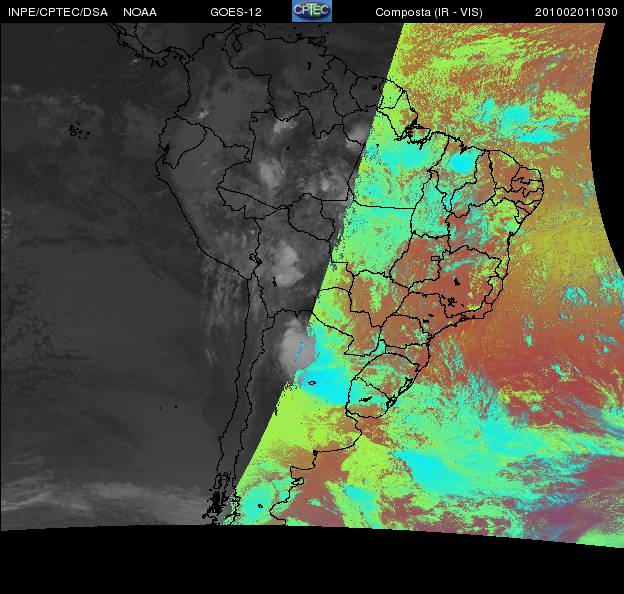Click the INPE/CPTEC/DSA header text
The height and width of the screenshot is (594, 624).
pos(58,12)
